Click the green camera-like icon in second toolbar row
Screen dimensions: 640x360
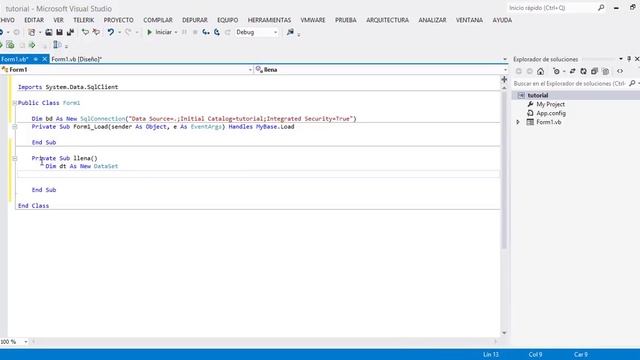click(11, 45)
